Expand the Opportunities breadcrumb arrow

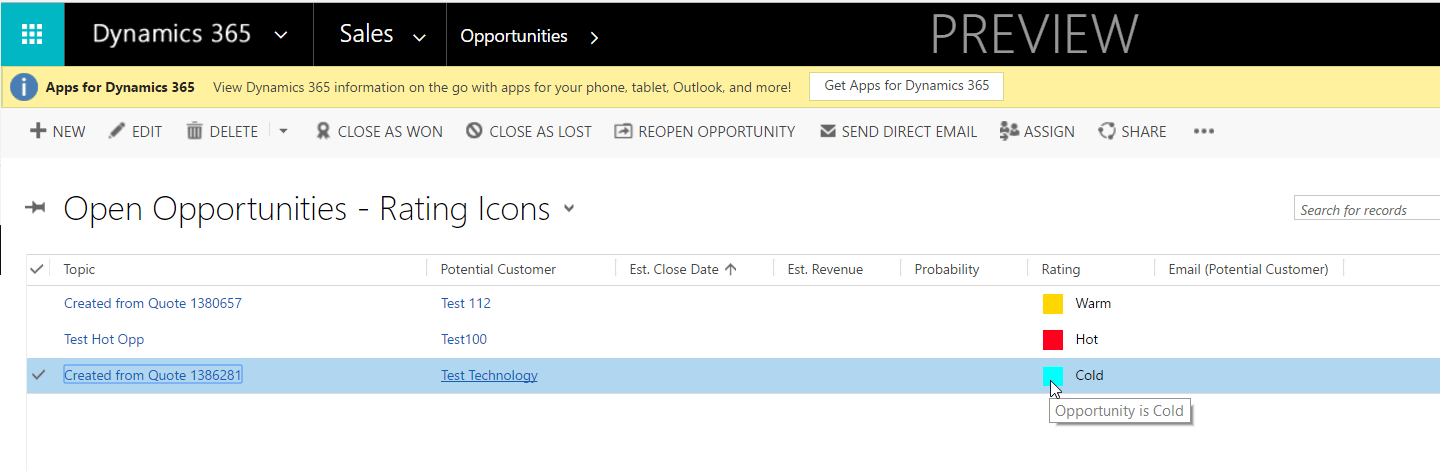(x=594, y=37)
